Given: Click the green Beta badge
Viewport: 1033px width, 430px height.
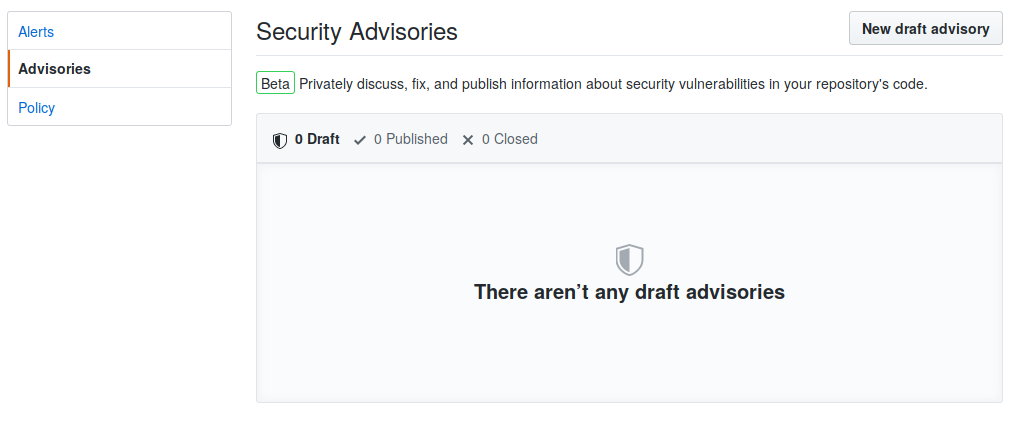Looking at the screenshot, I should pyautogui.click(x=275, y=84).
